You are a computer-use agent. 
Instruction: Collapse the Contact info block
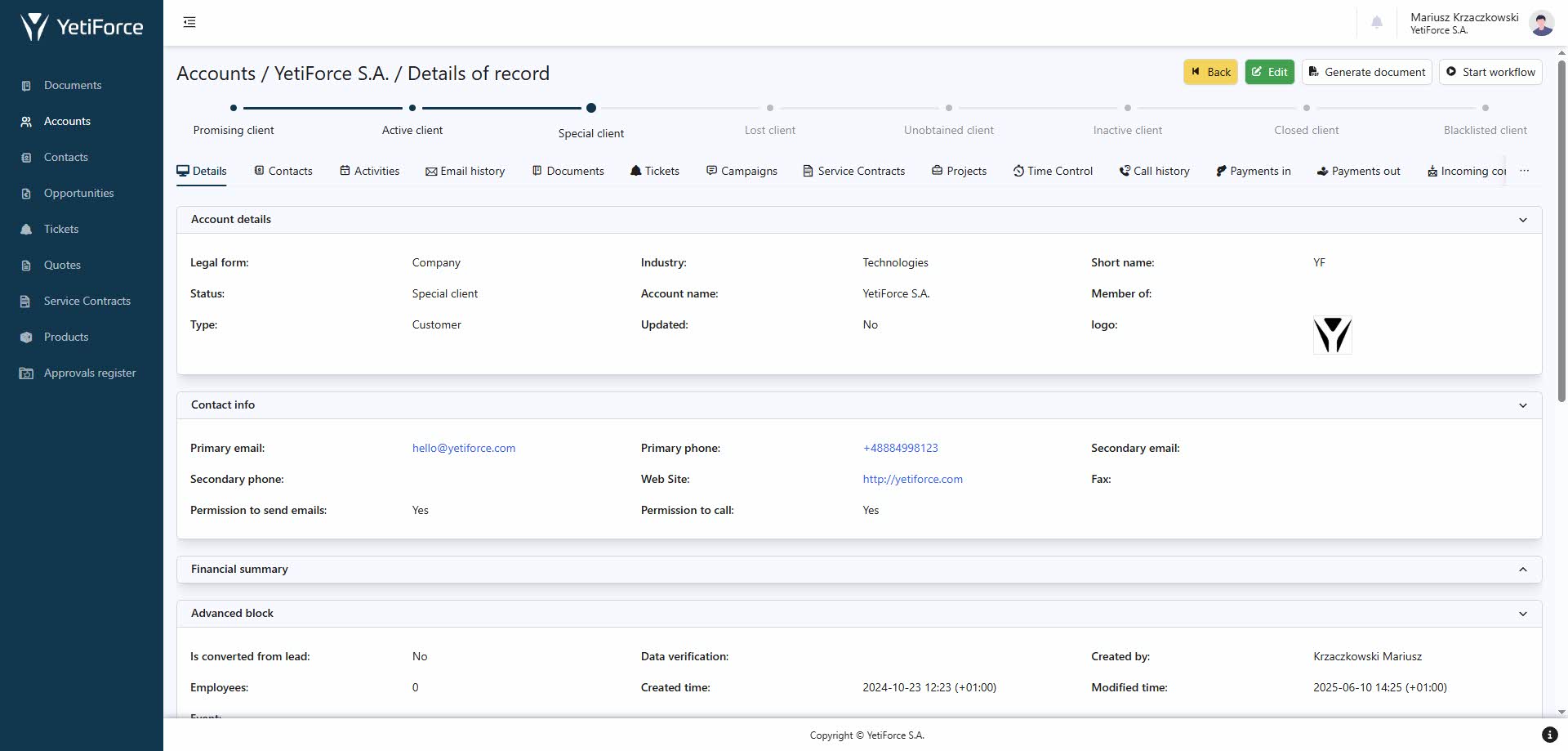pyautogui.click(x=1522, y=405)
